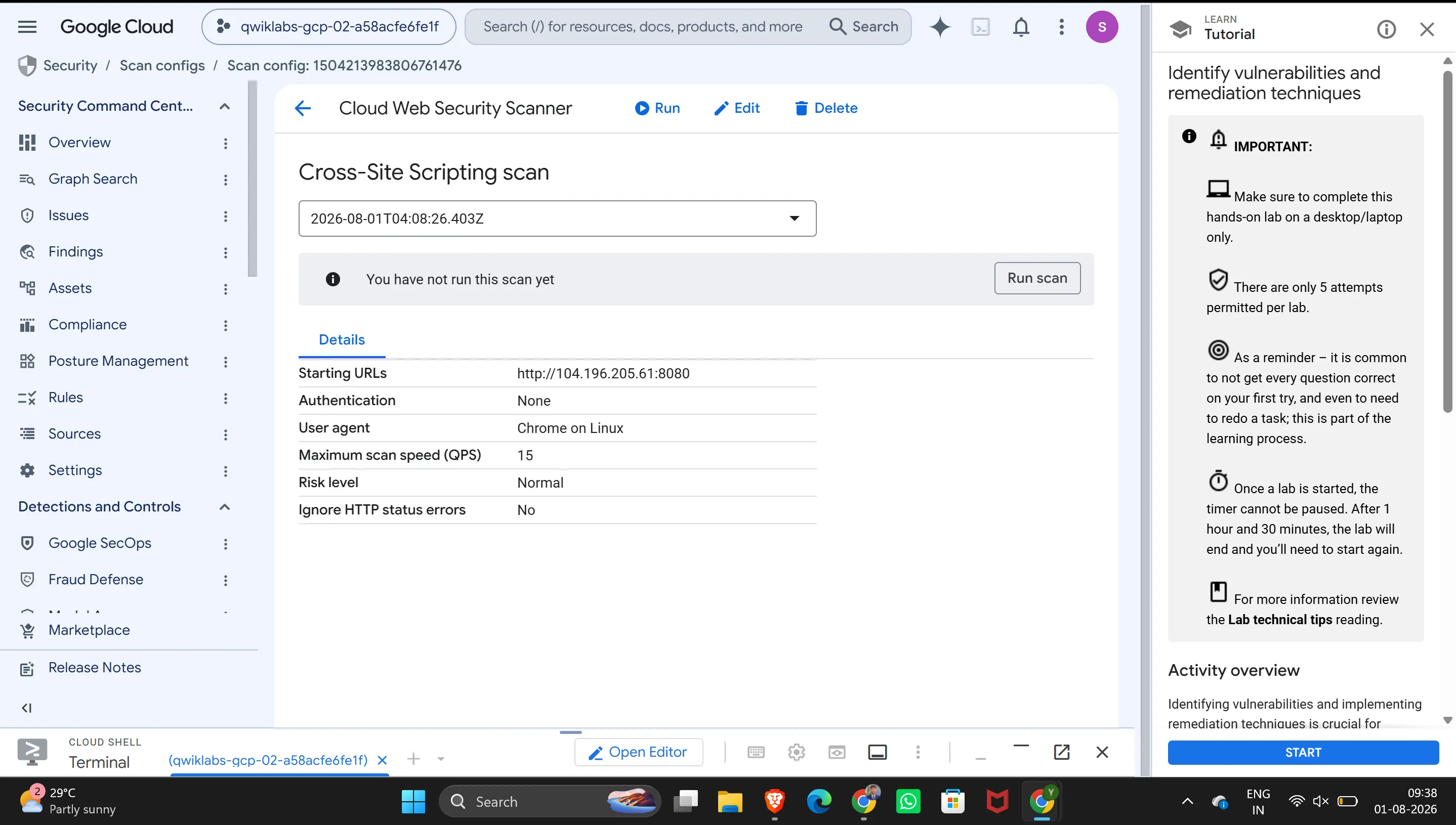This screenshot has width=1456, height=825.
Task: Open the Findings page in the sidebar
Action: [x=75, y=251]
